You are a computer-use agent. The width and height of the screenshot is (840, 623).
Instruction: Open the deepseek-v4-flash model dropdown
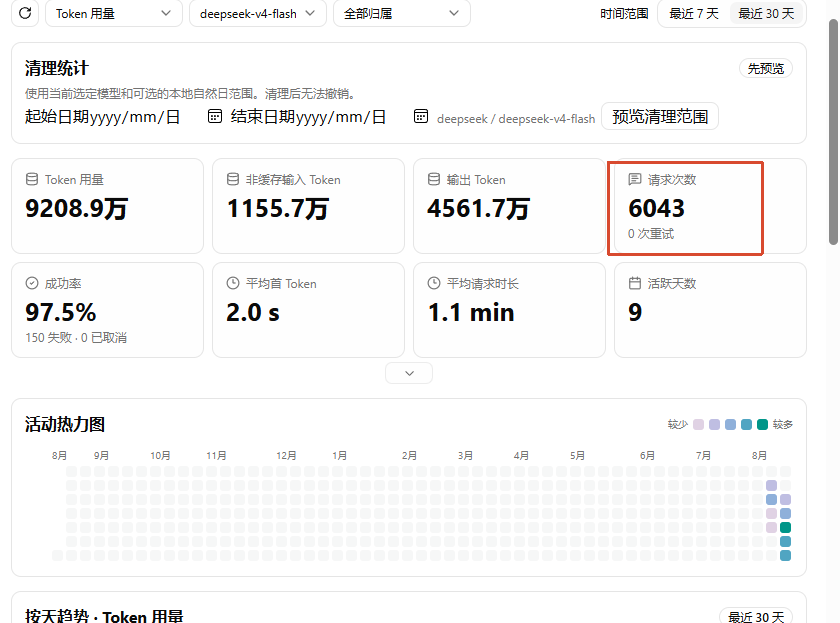(258, 13)
